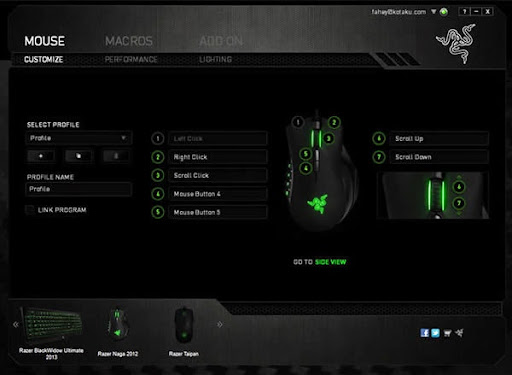Switch to the Macros tab
Viewport: 512px width, 375px height.
pos(129,41)
